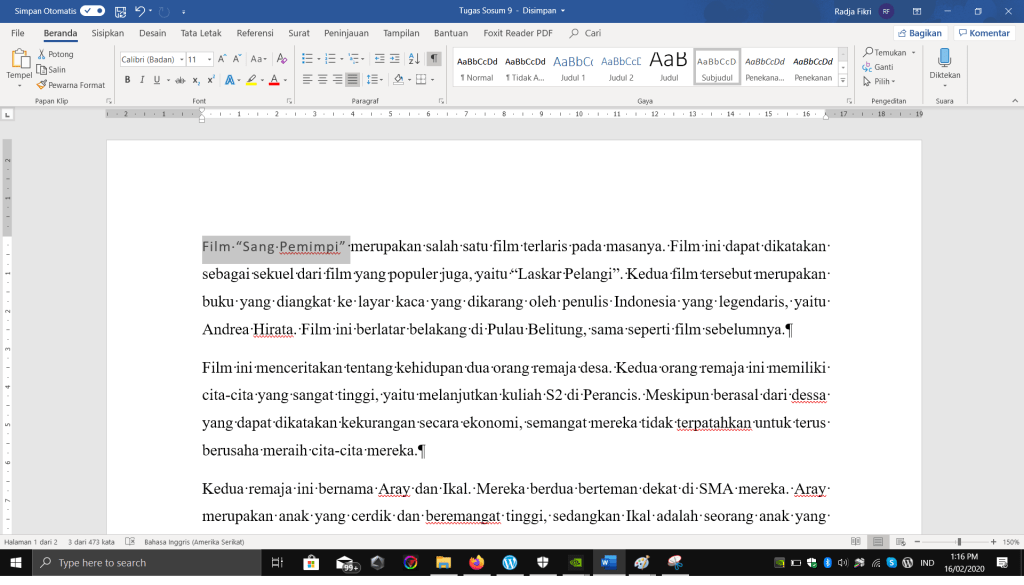Click the clear formatting eraser icon

283,59
